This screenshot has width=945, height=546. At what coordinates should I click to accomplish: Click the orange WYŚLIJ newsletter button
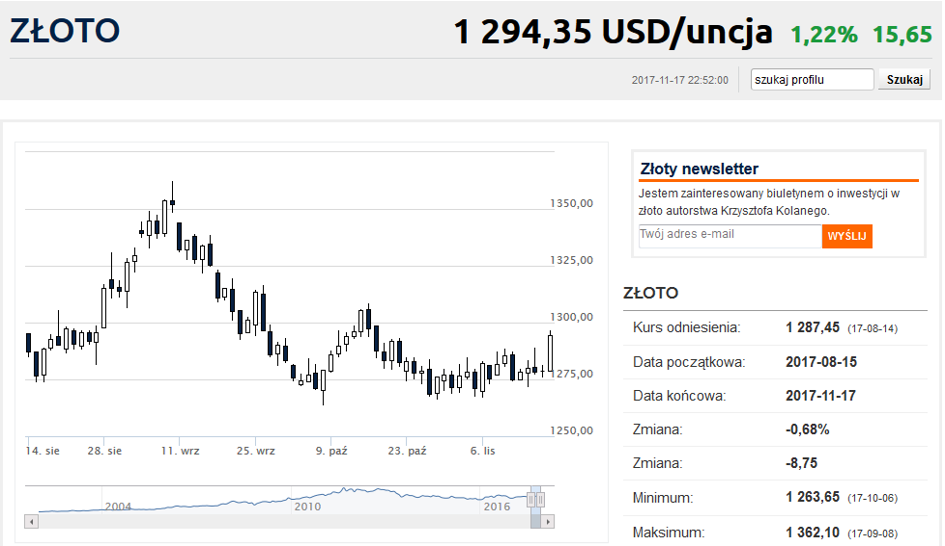point(847,236)
